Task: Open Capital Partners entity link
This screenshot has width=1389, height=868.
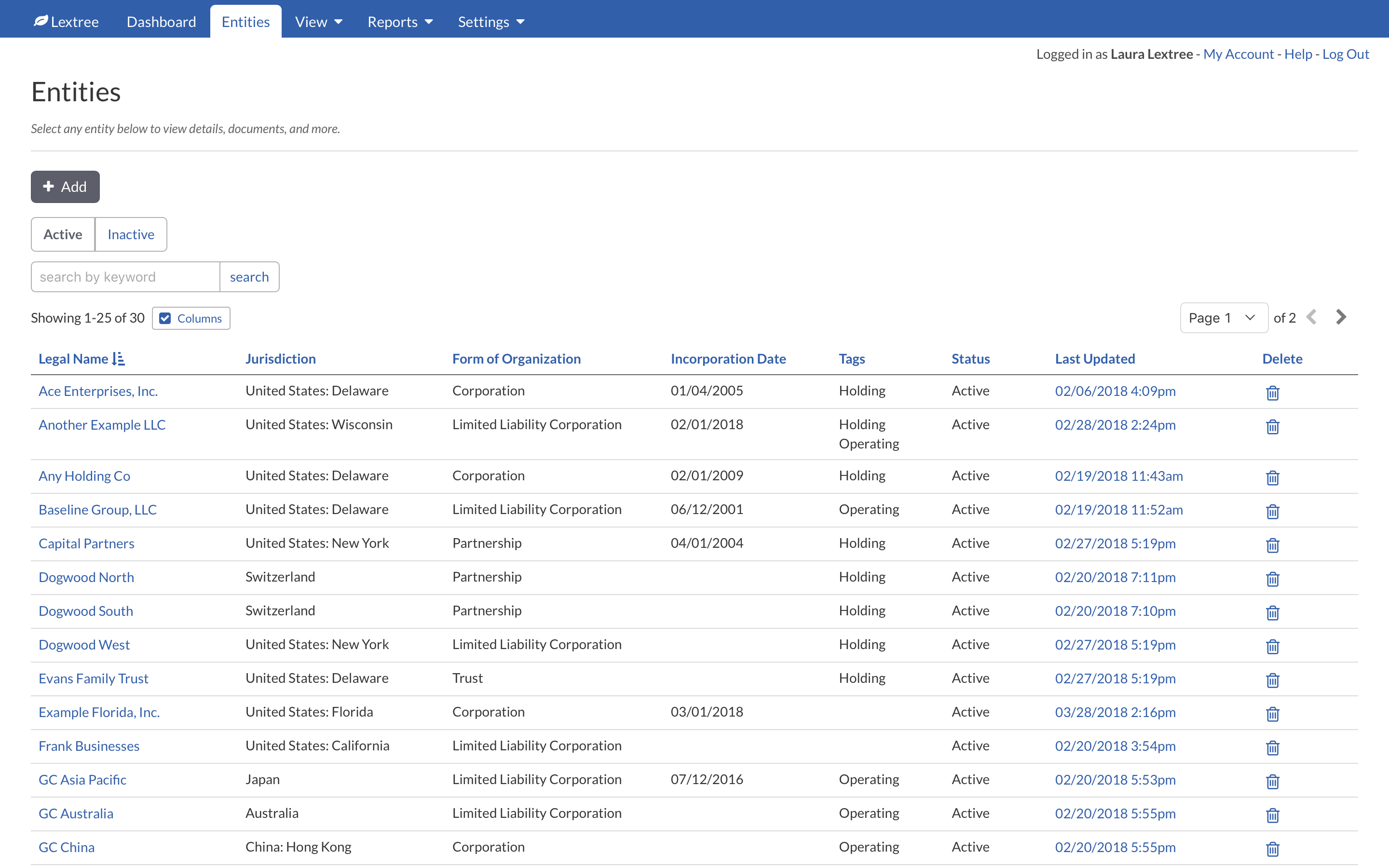Action: (87, 543)
